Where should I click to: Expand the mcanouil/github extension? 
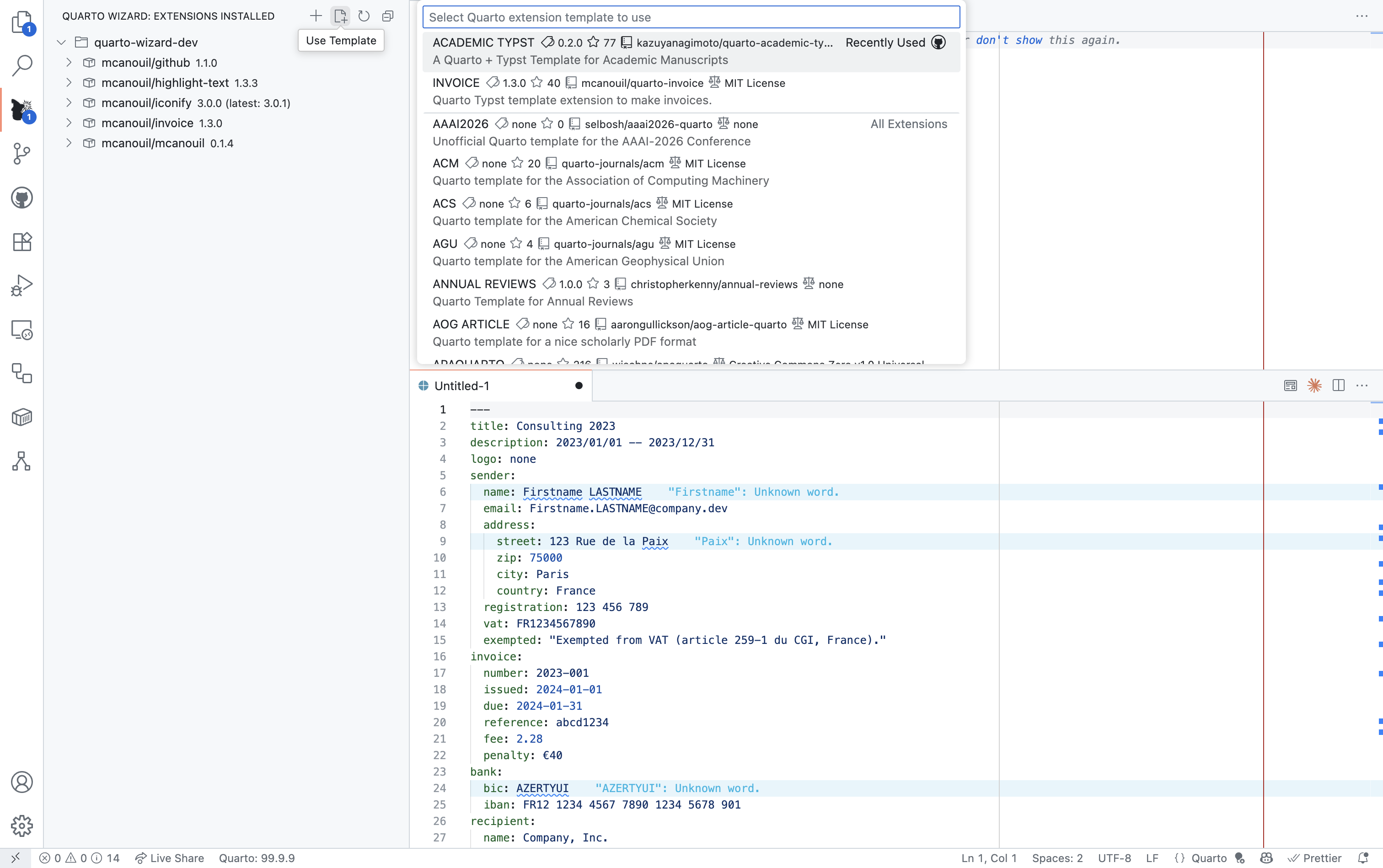click(69, 63)
